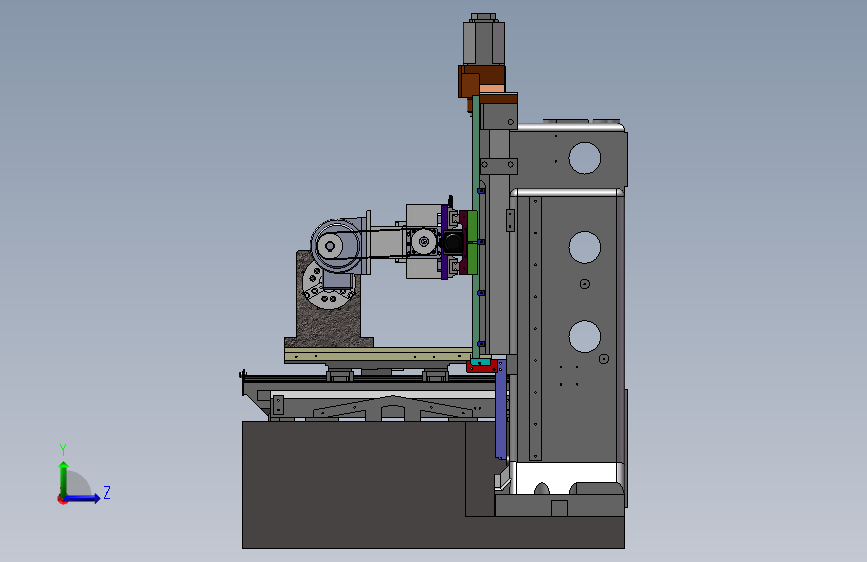
Task: Select the round pulley housing on the arm's end
Action: point(335,246)
